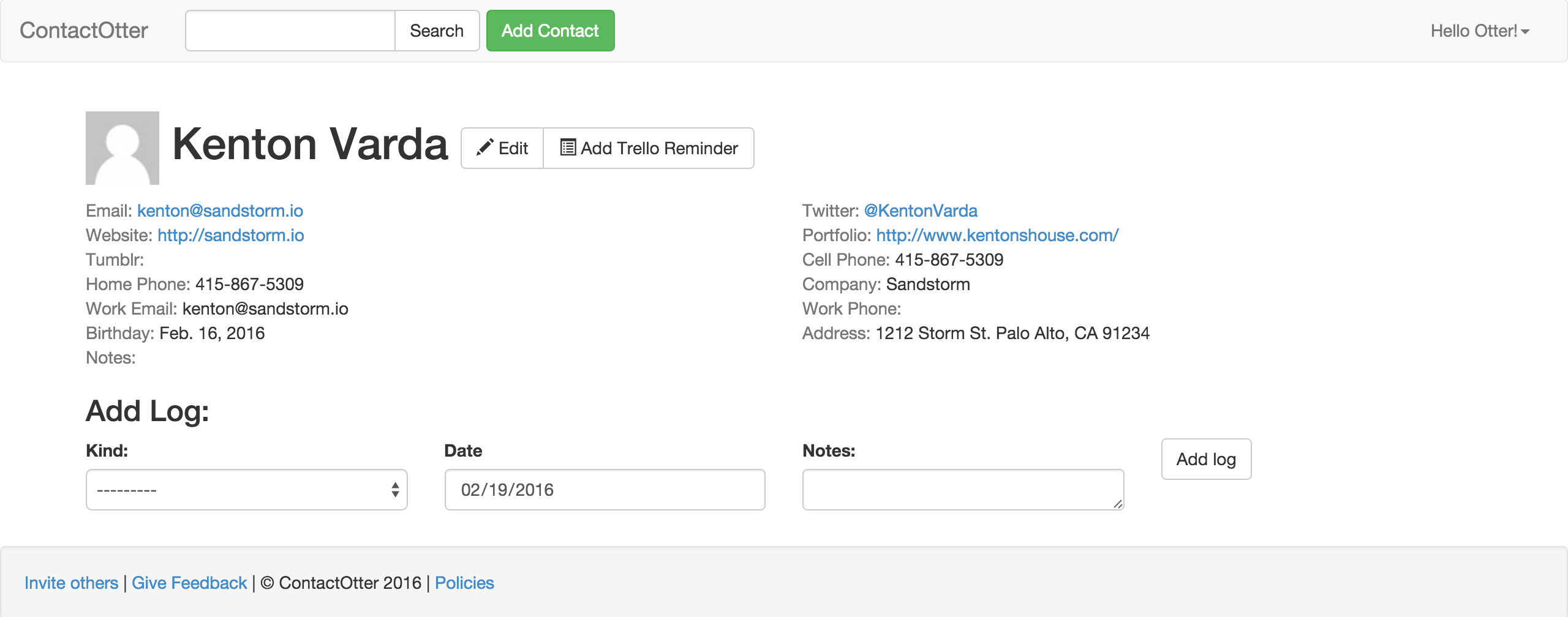Visit the http://sandstorm.io website link
This screenshot has height=617, width=1568.
231,235
